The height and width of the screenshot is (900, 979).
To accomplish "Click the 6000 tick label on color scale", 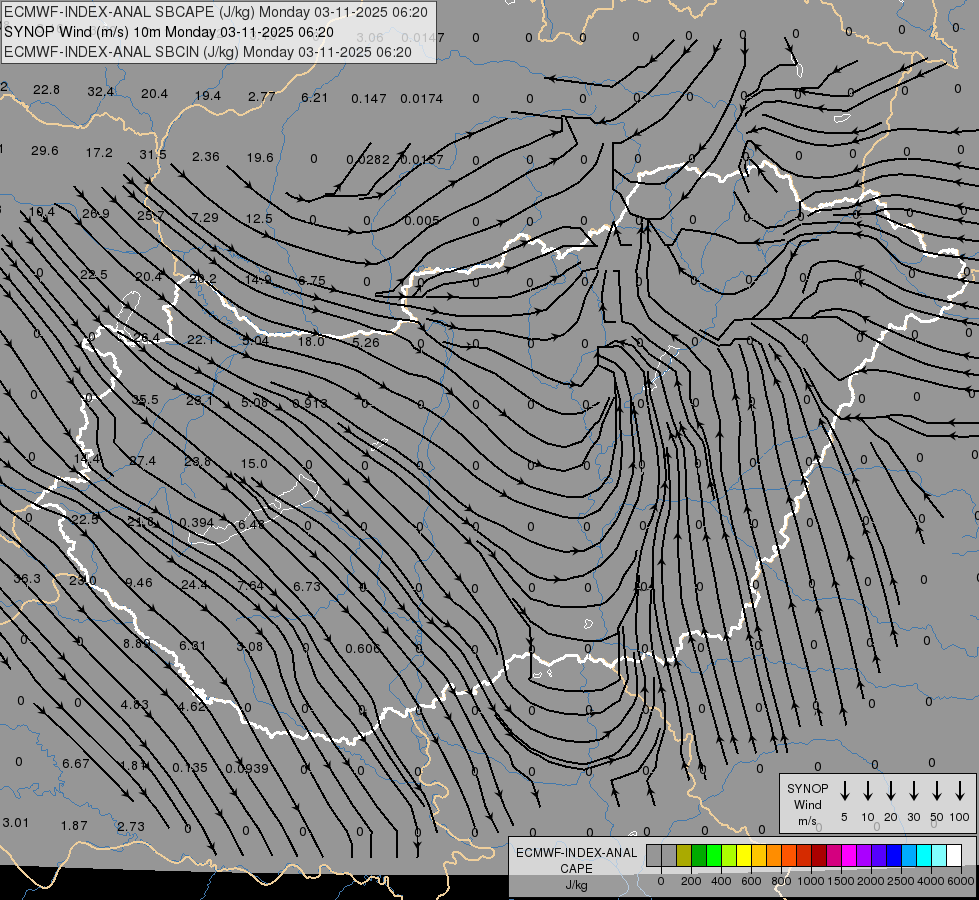I will coord(961,881).
